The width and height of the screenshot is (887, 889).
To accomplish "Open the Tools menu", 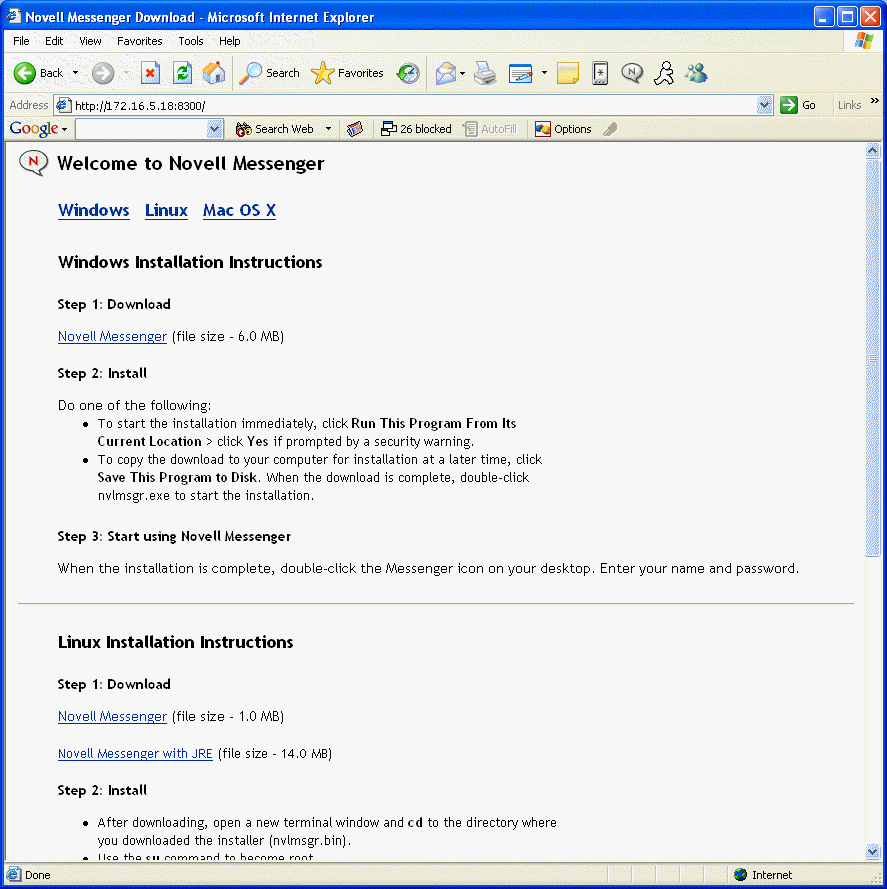I will click(x=191, y=41).
